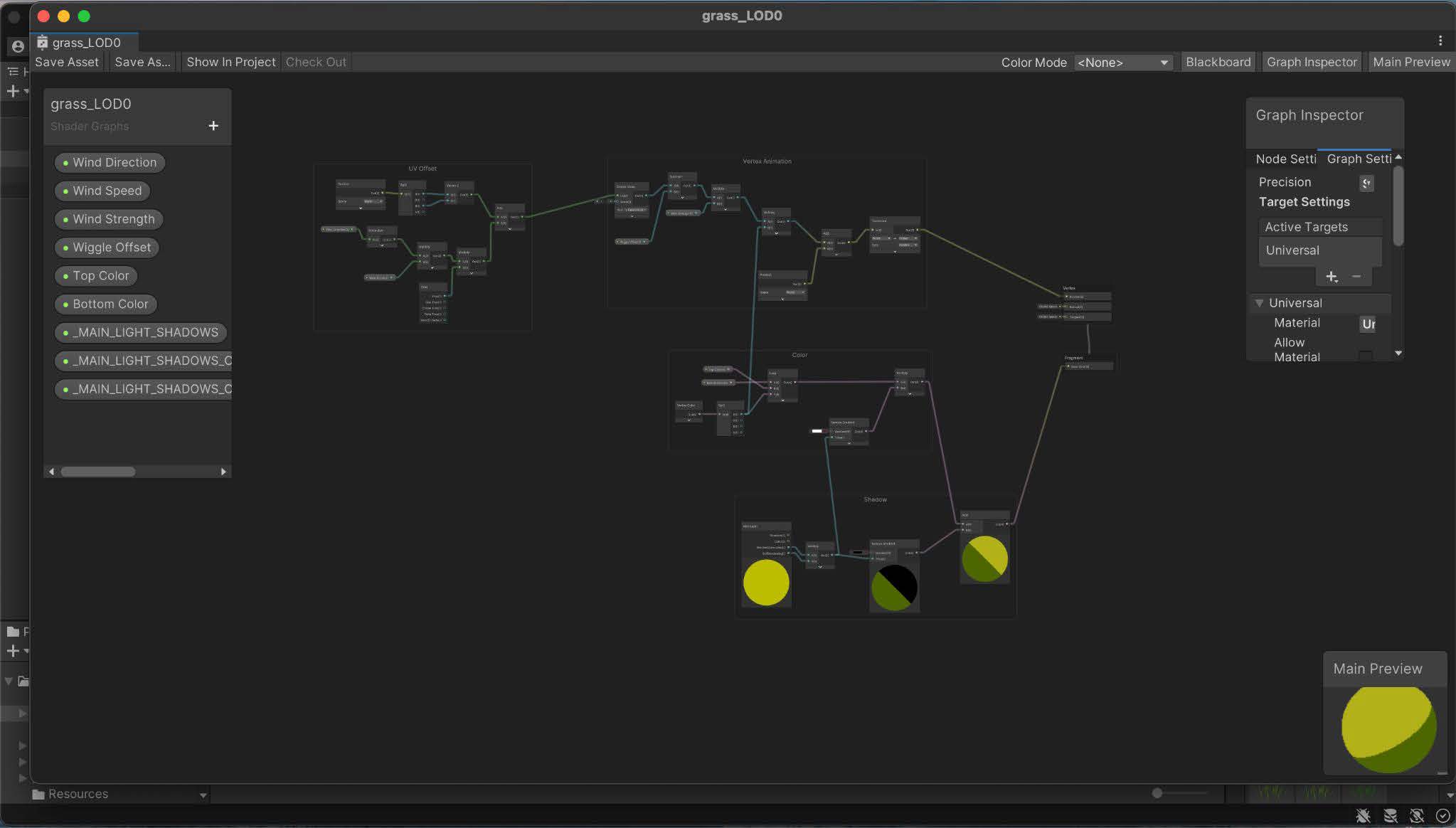Open the three-dot window options menu
Screen dimensions: 1456x828
coord(1440,41)
